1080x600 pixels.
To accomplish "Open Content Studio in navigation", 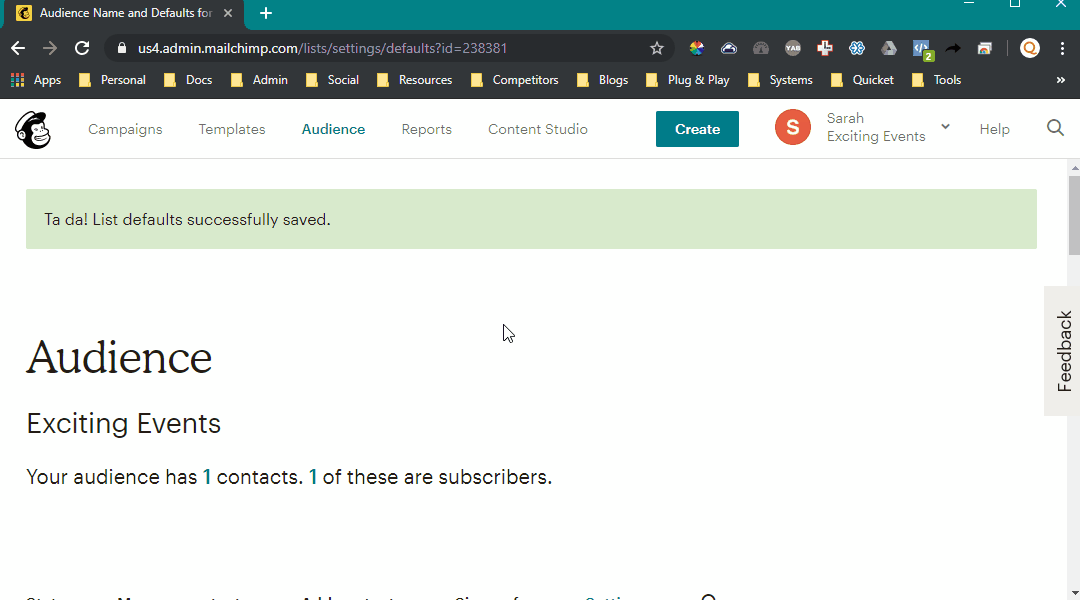I will tap(538, 130).
